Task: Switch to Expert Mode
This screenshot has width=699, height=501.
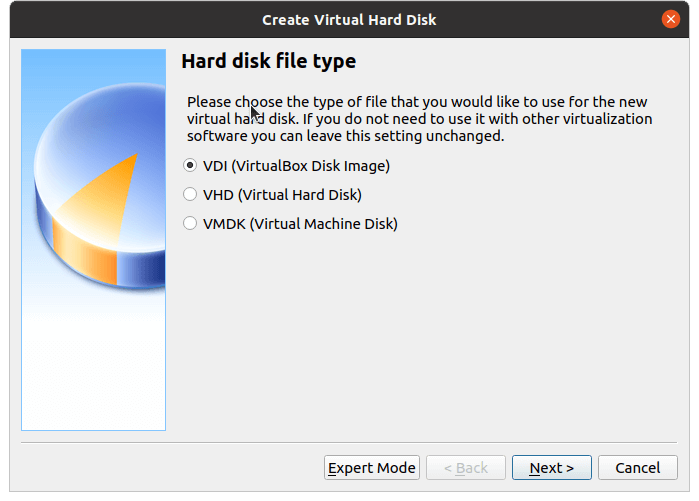Action: point(372,468)
